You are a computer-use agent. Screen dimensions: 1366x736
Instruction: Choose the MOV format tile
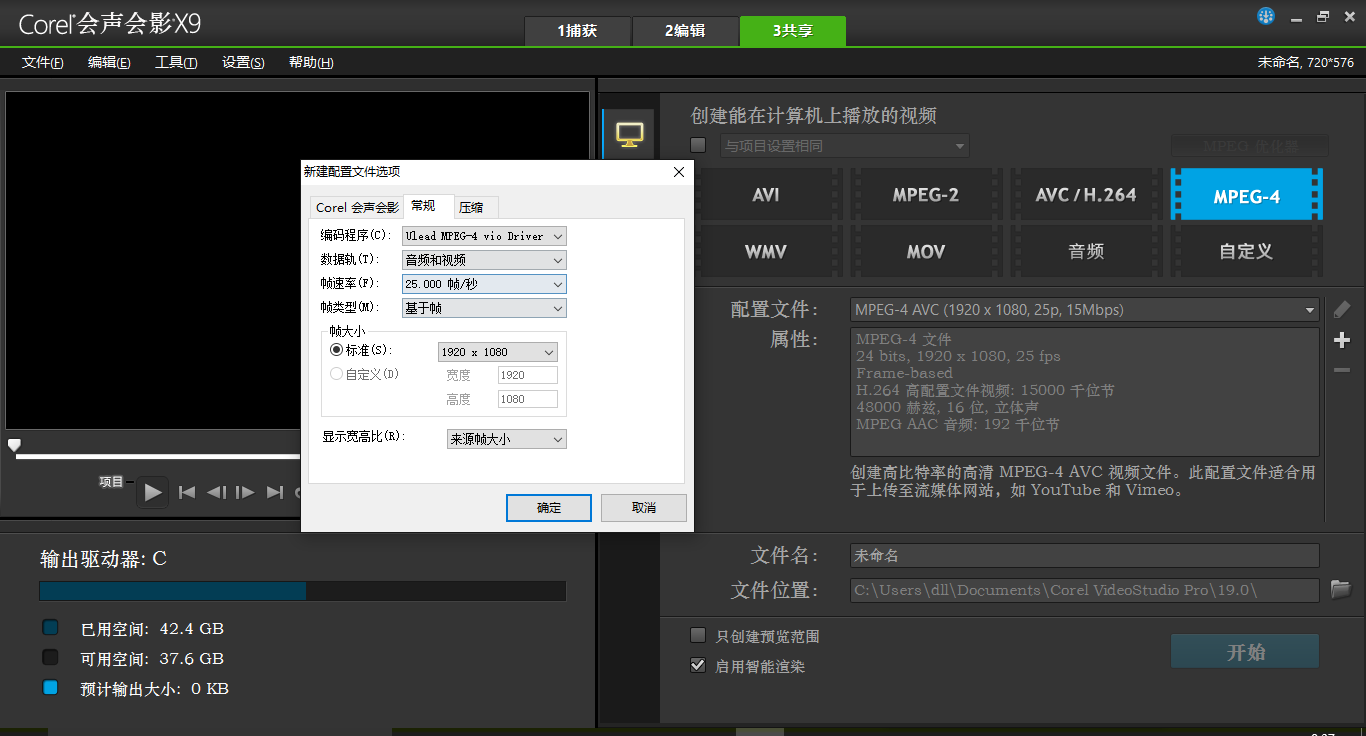(926, 251)
